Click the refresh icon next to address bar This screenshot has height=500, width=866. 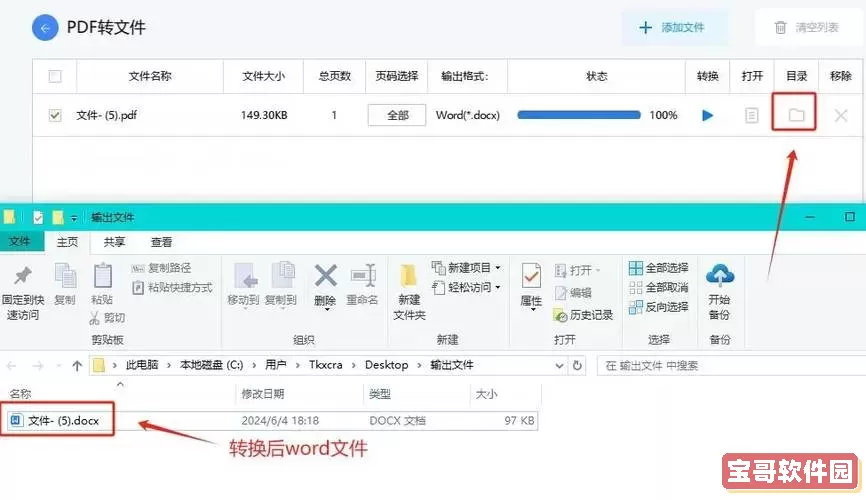pyautogui.click(x=577, y=366)
